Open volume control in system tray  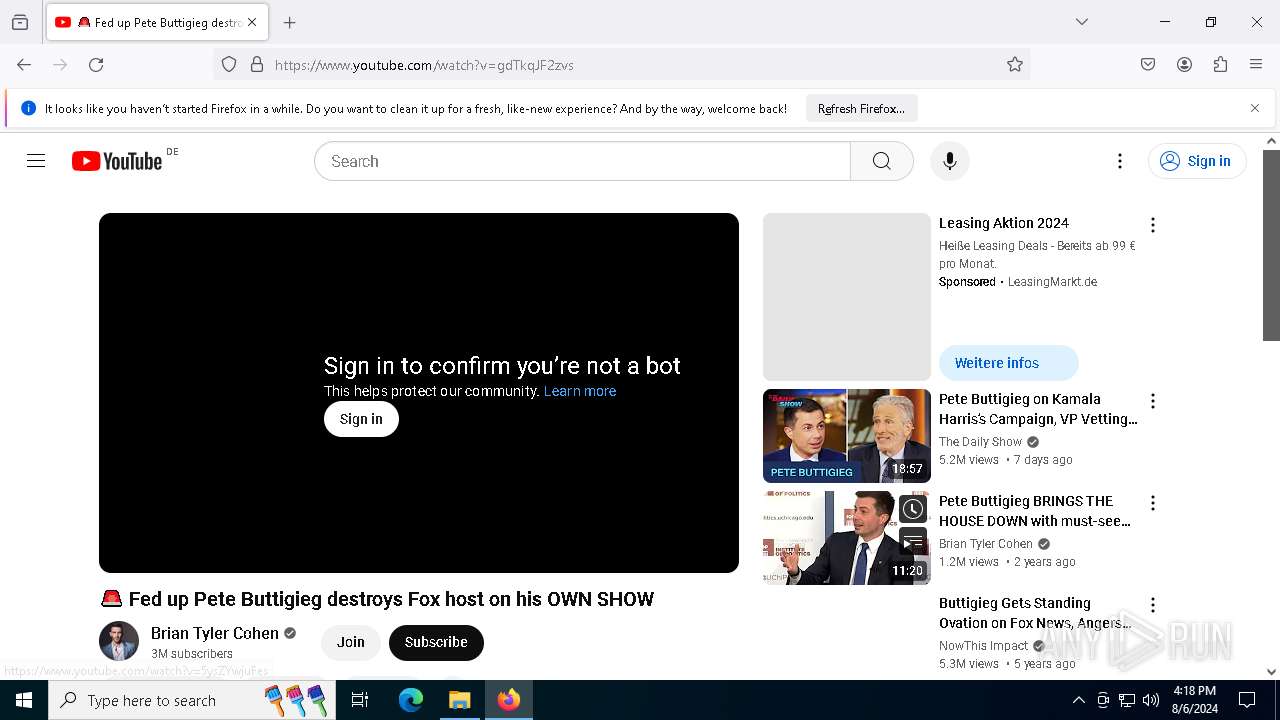[x=1150, y=700]
